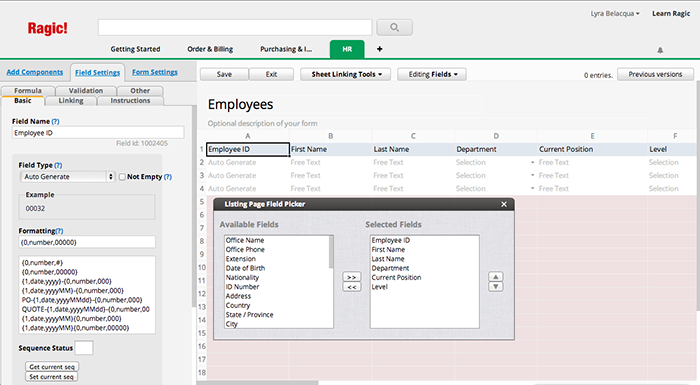700x385 pixels.
Task: Switch to the Order & Billing tab
Action: click(x=210, y=49)
